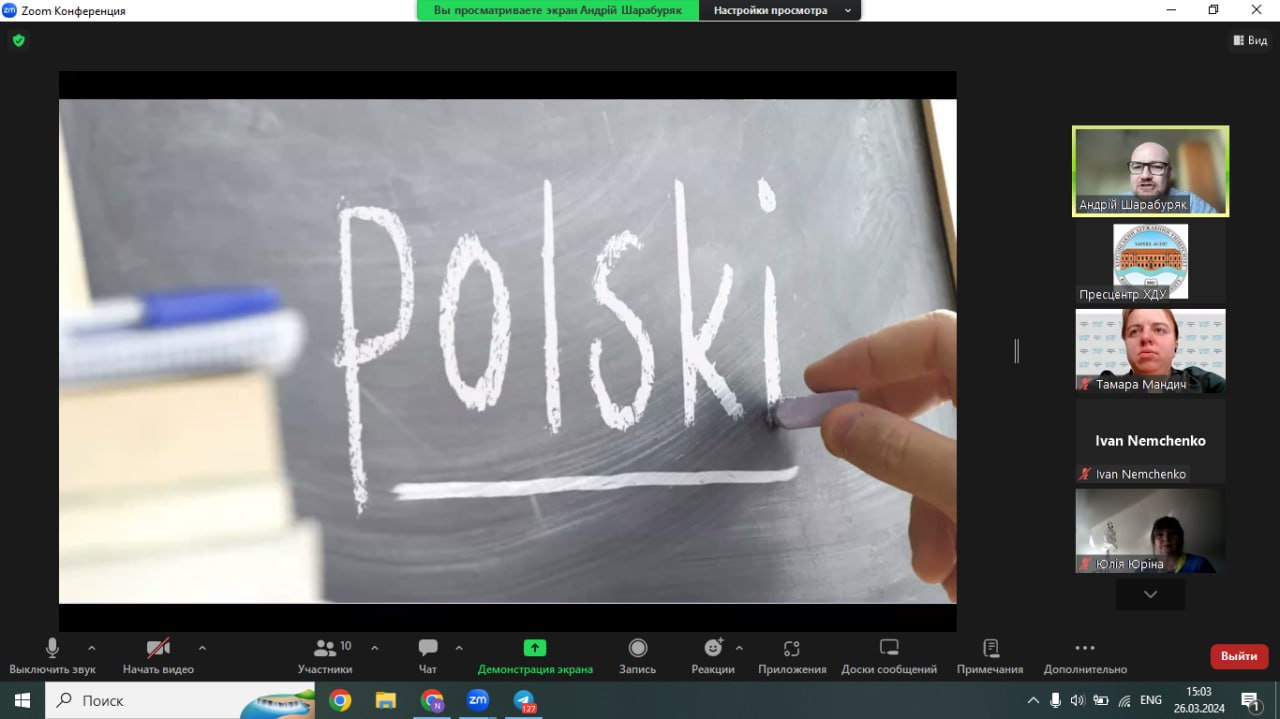Open the Chat icon
The width and height of the screenshot is (1280, 719).
click(428, 648)
